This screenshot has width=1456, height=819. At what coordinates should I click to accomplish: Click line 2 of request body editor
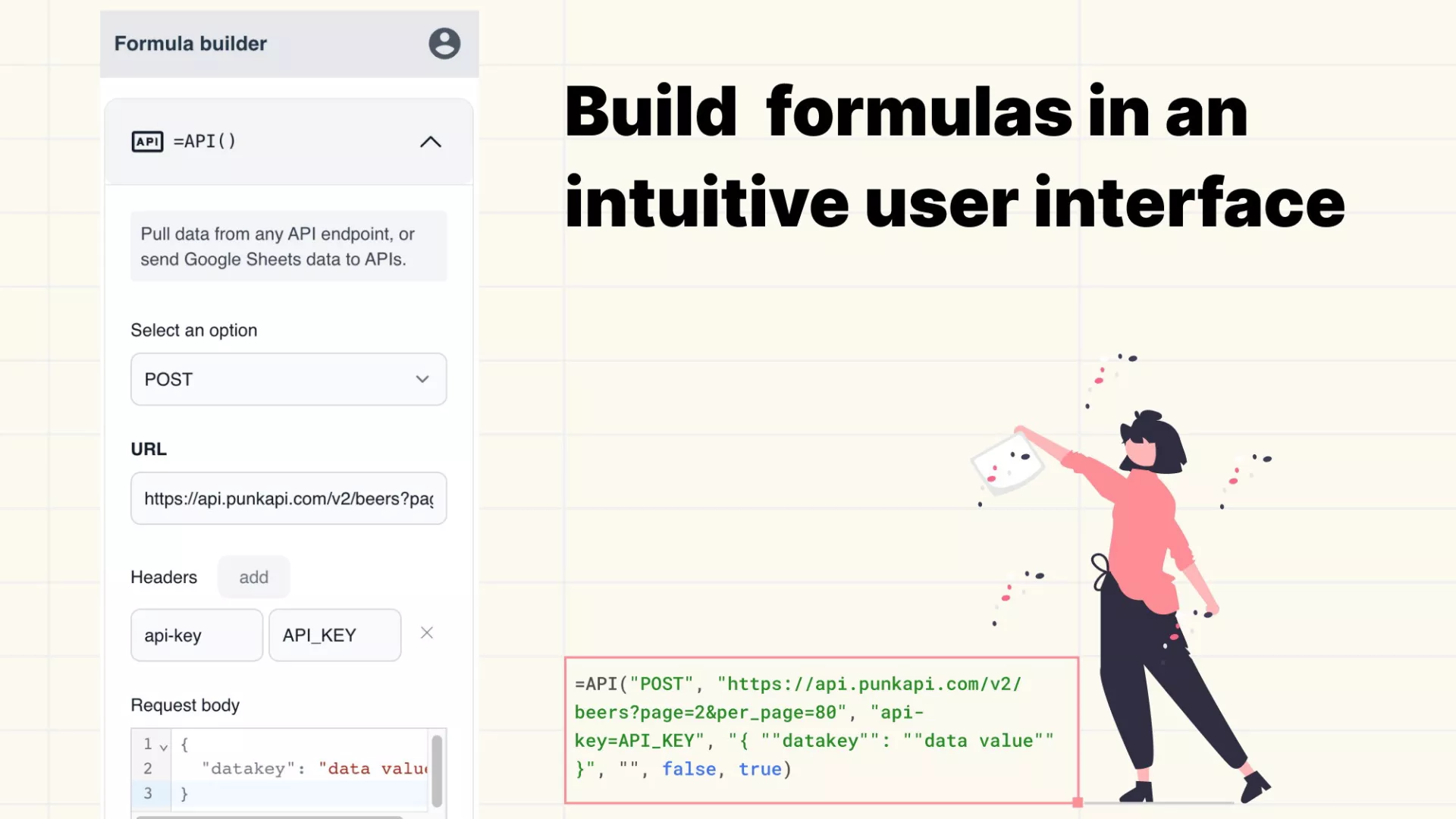303,769
